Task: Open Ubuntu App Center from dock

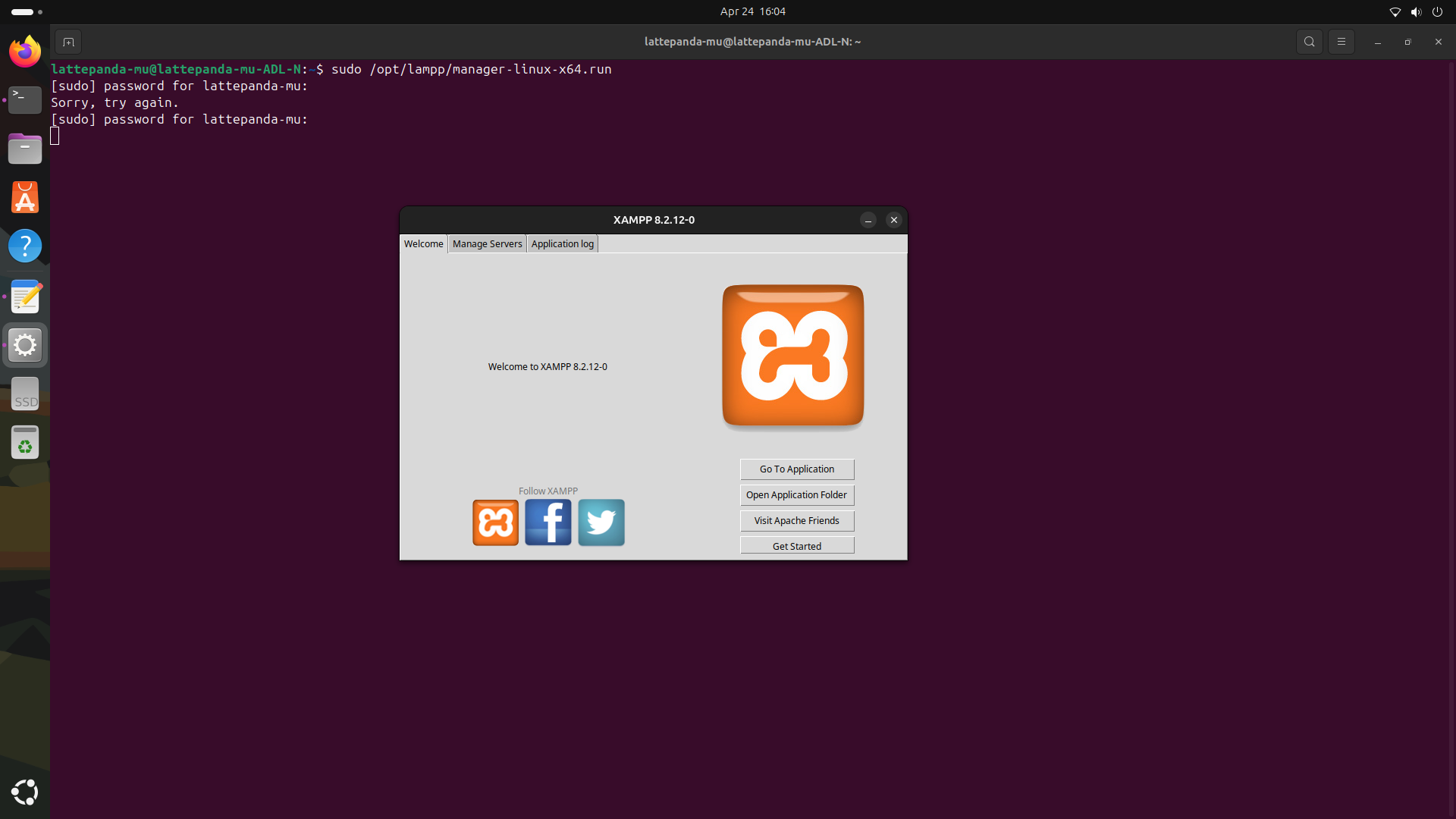Action: 25,198
